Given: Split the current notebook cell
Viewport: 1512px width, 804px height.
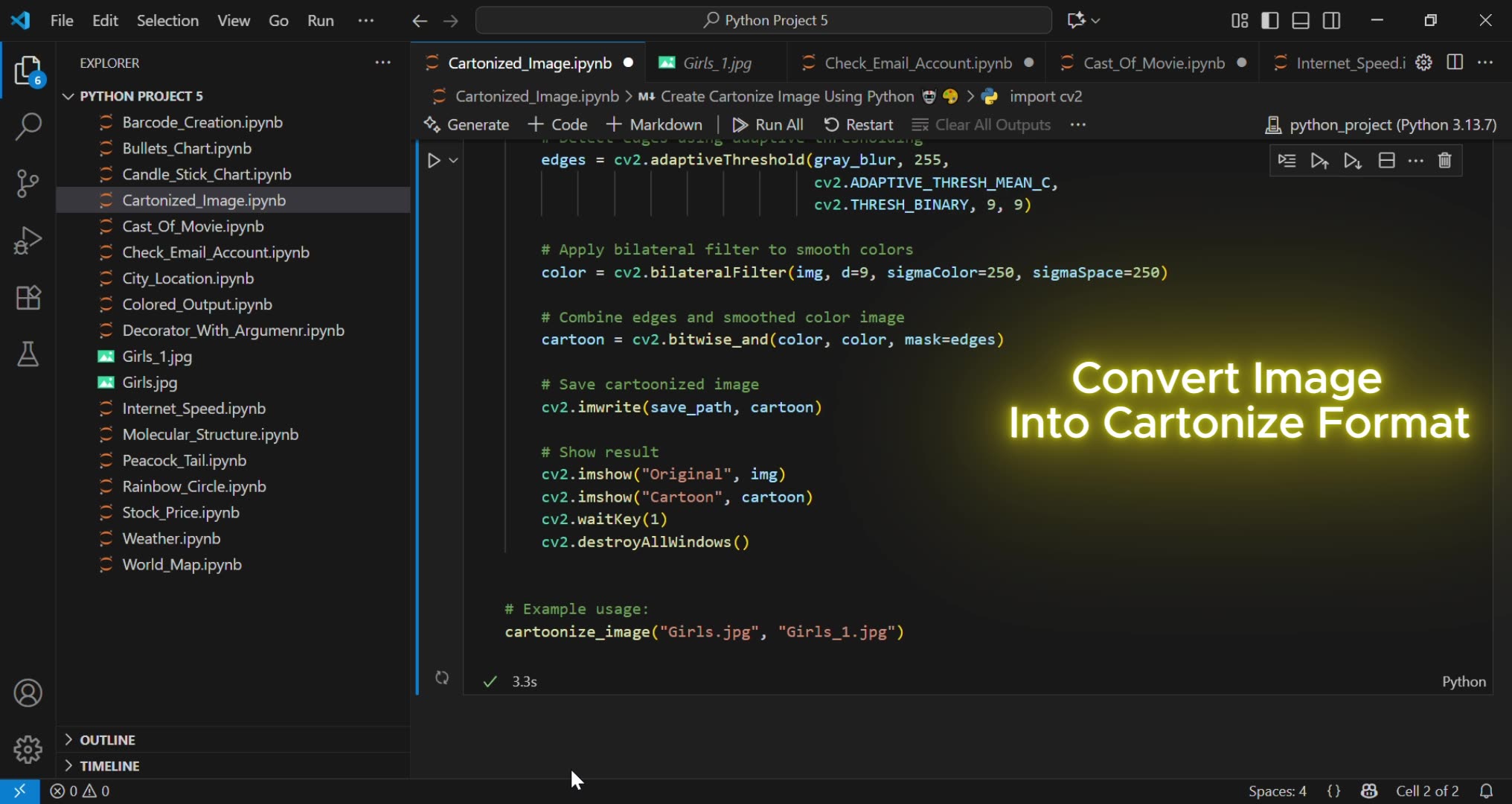Looking at the screenshot, I should (1386, 161).
